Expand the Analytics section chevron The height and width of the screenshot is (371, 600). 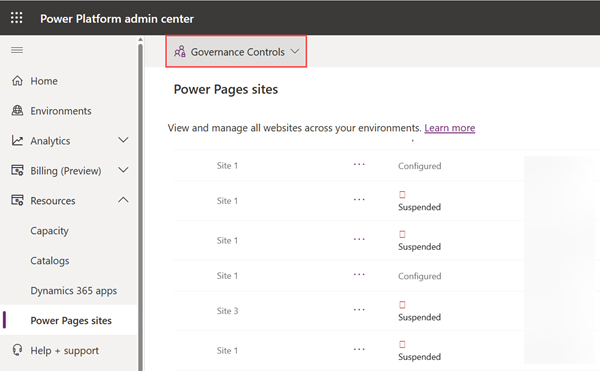(x=123, y=140)
